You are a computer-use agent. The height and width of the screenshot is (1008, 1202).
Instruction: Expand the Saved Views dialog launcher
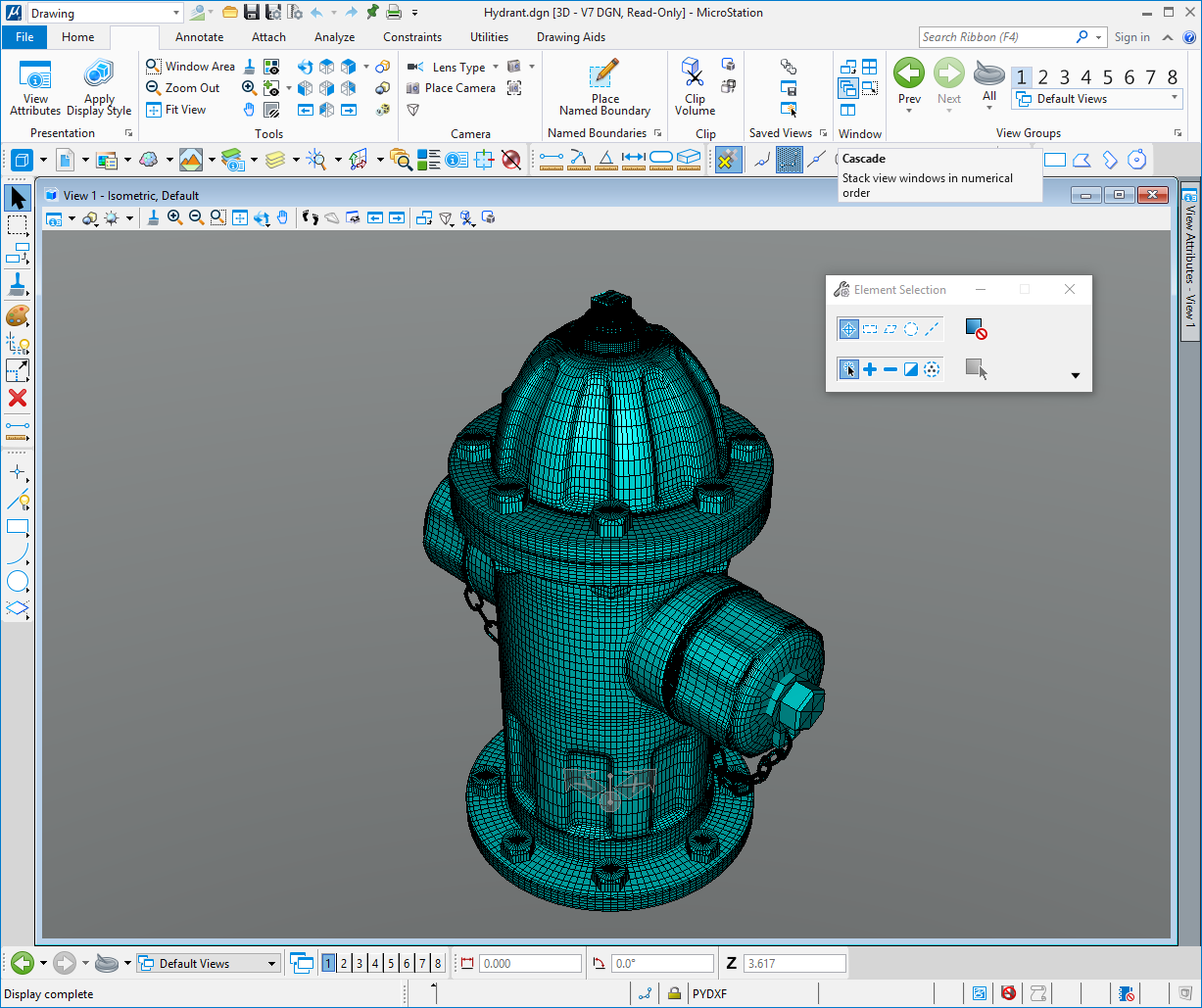[824, 133]
